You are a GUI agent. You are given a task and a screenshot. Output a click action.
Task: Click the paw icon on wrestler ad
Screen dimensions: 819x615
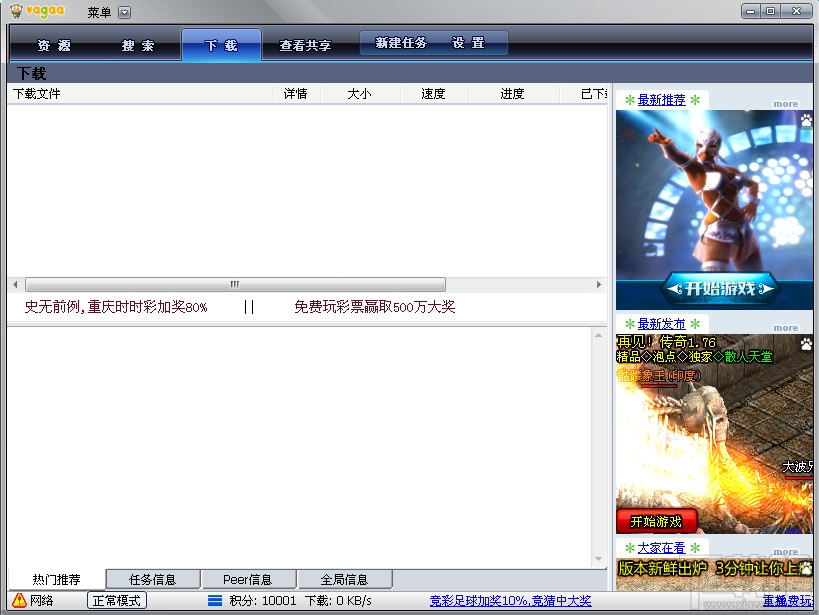point(806,120)
